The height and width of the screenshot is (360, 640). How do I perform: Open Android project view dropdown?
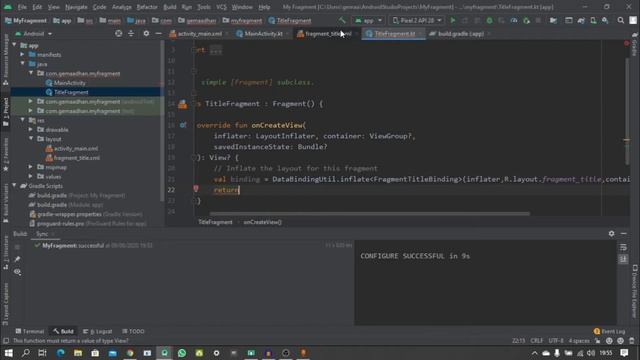(x=33, y=33)
